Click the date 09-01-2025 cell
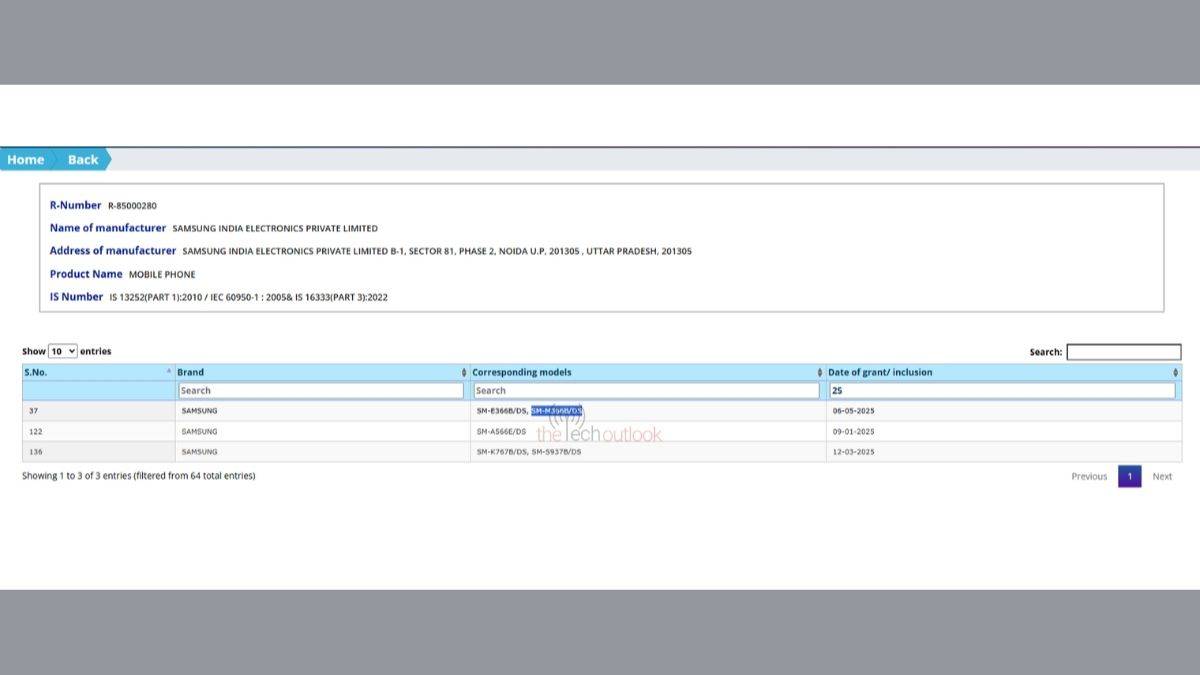The image size is (1200, 675). (1004, 431)
